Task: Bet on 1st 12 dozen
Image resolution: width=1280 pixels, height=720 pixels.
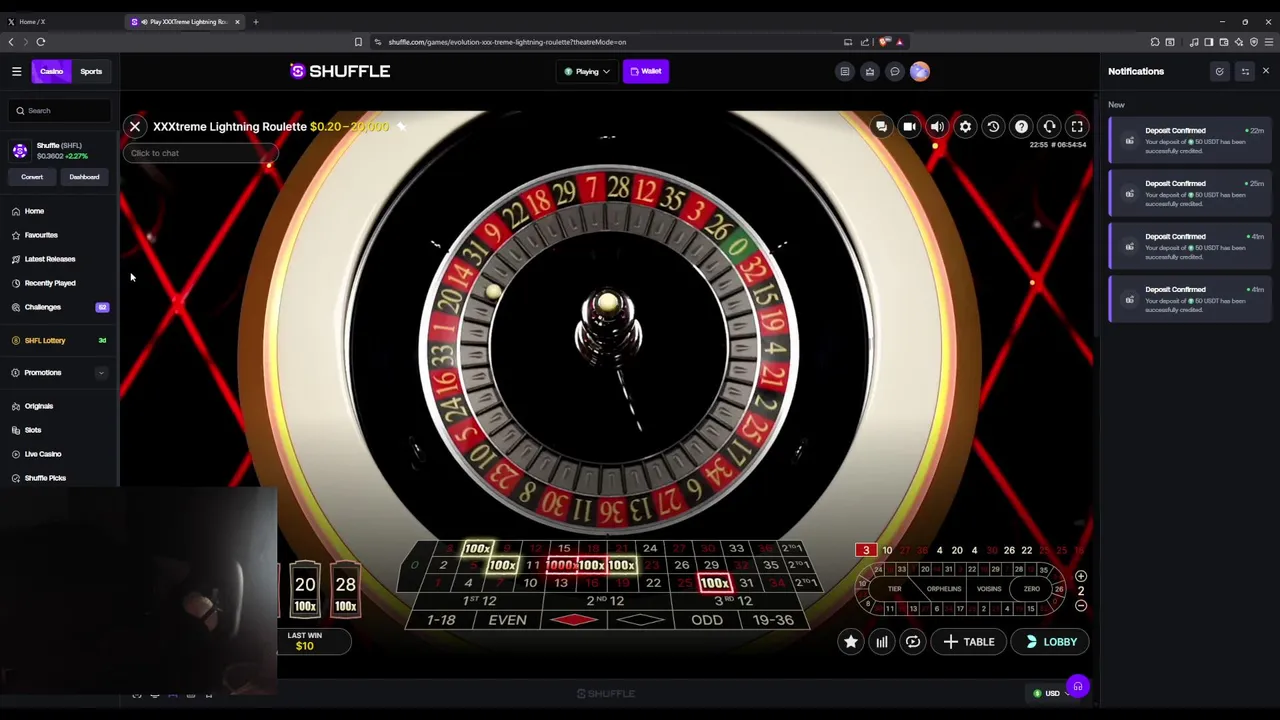Action: (479, 601)
